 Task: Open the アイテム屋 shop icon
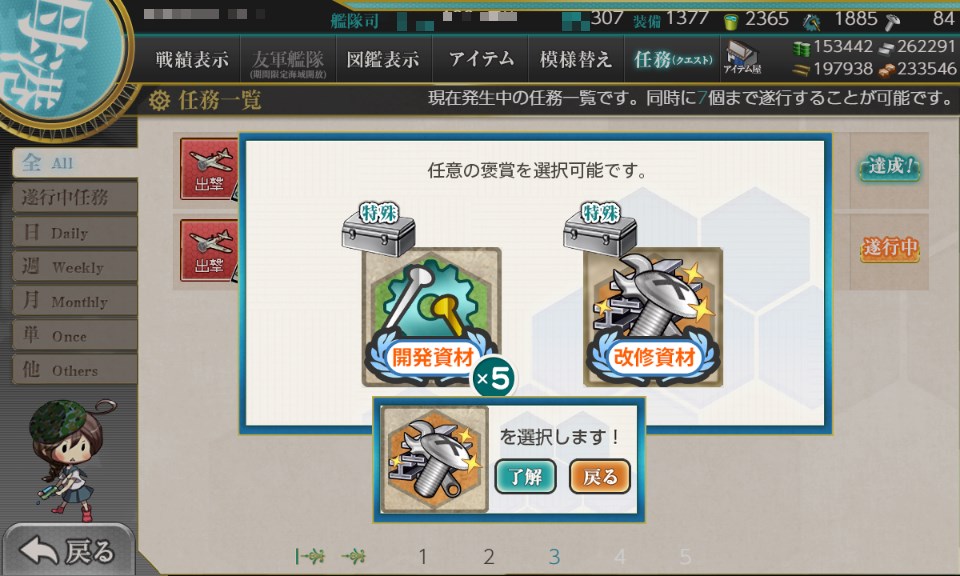(x=742, y=58)
